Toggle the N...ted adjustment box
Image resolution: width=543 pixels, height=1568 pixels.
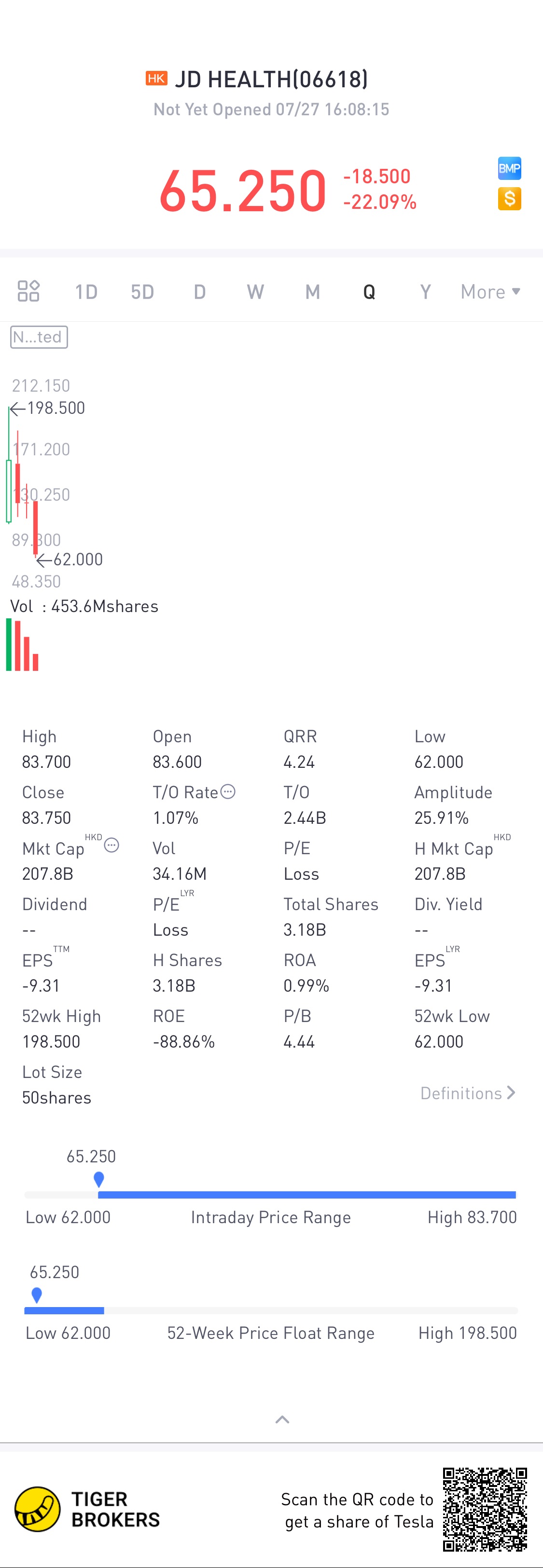coord(39,337)
